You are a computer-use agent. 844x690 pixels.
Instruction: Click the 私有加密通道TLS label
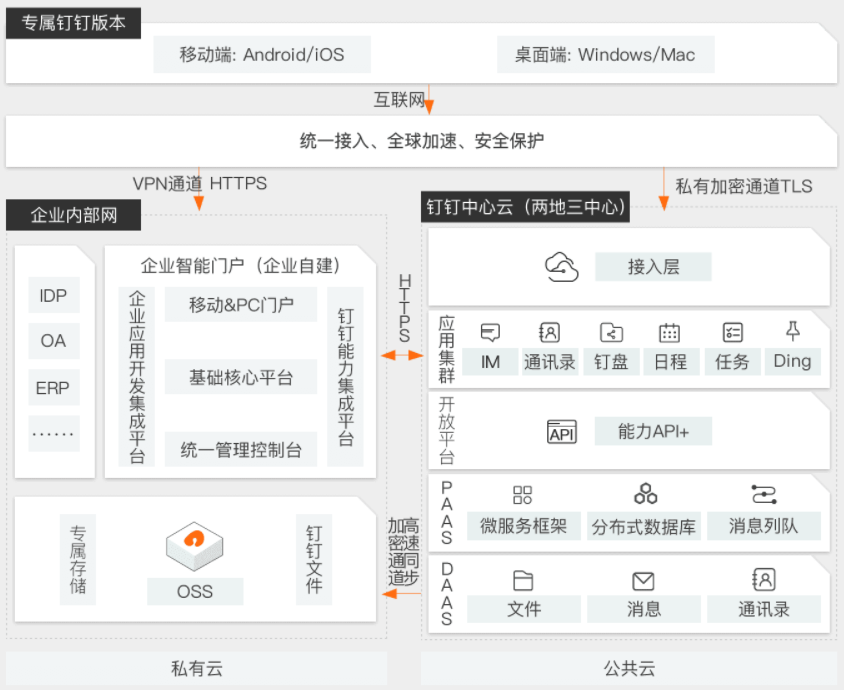(744, 186)
